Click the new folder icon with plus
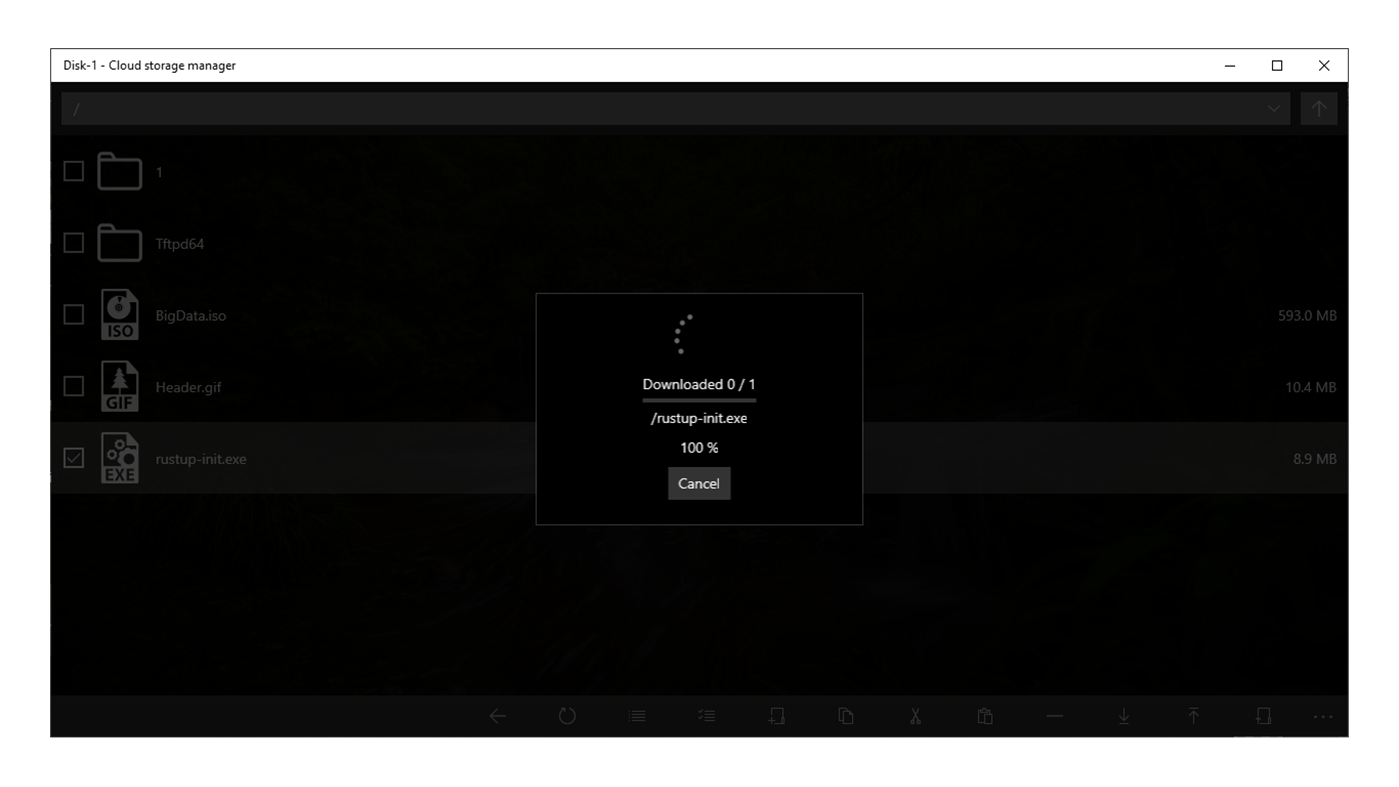Image resolution: width=1399 pixels, height=787 pixels. [776, 716]
